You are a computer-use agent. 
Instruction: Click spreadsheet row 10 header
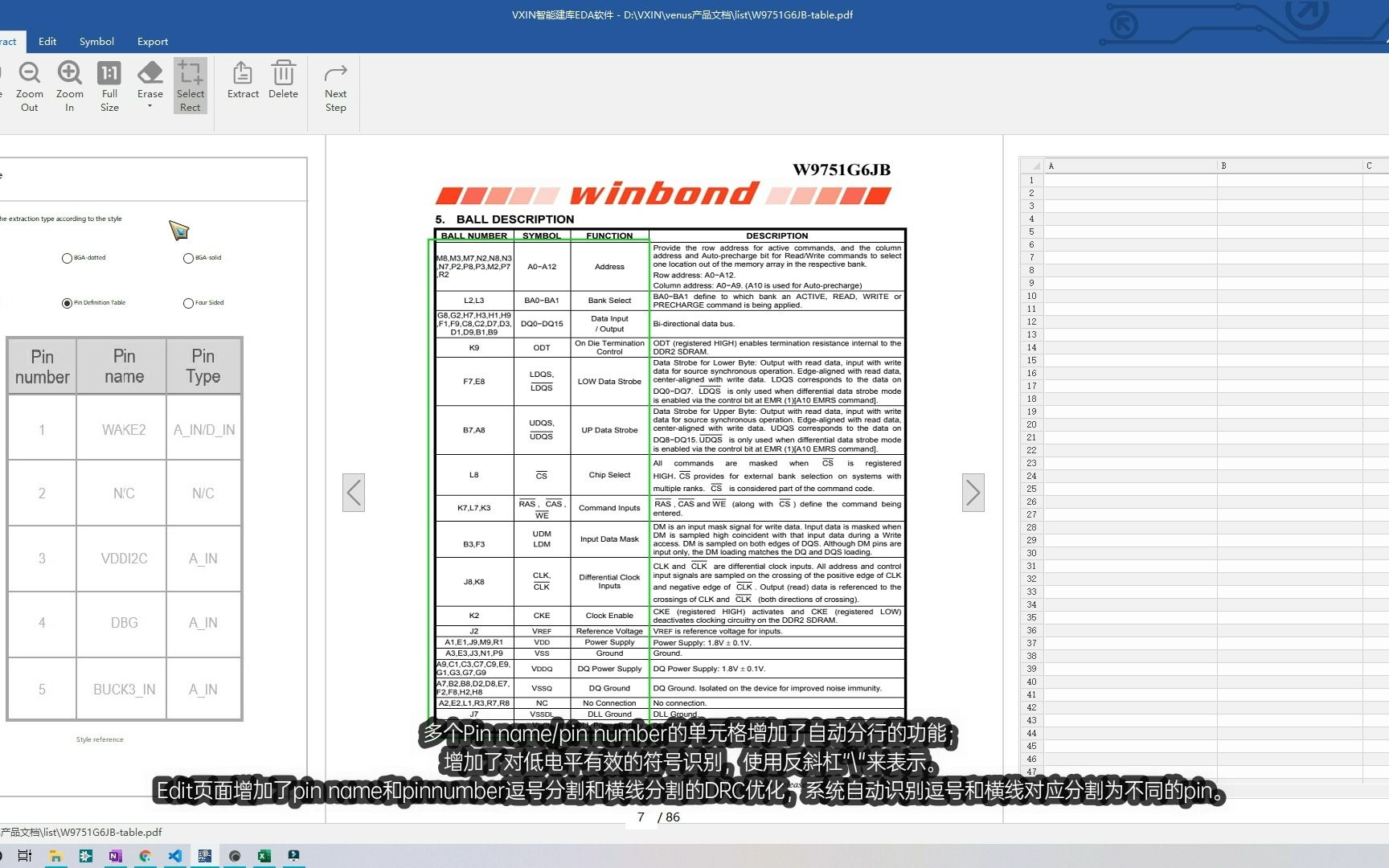pyautogui.click(x=1031, y=296)
